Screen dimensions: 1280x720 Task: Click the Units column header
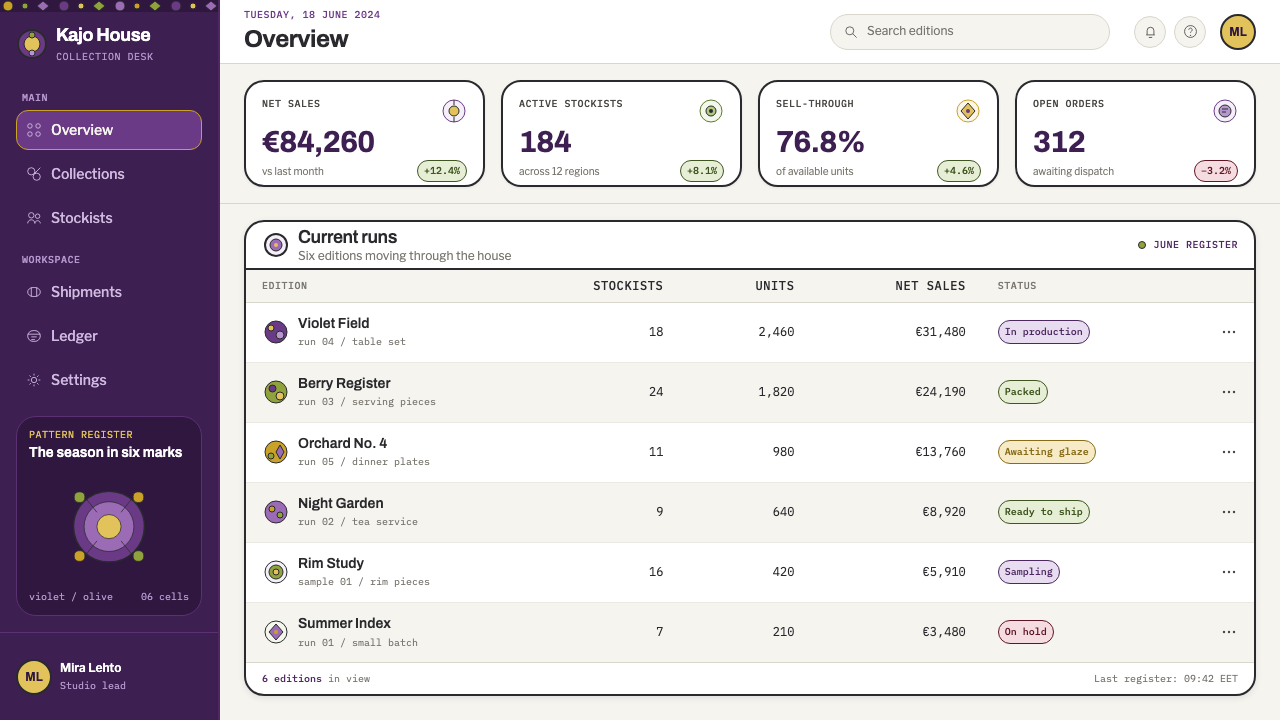(x=775, y=286)
